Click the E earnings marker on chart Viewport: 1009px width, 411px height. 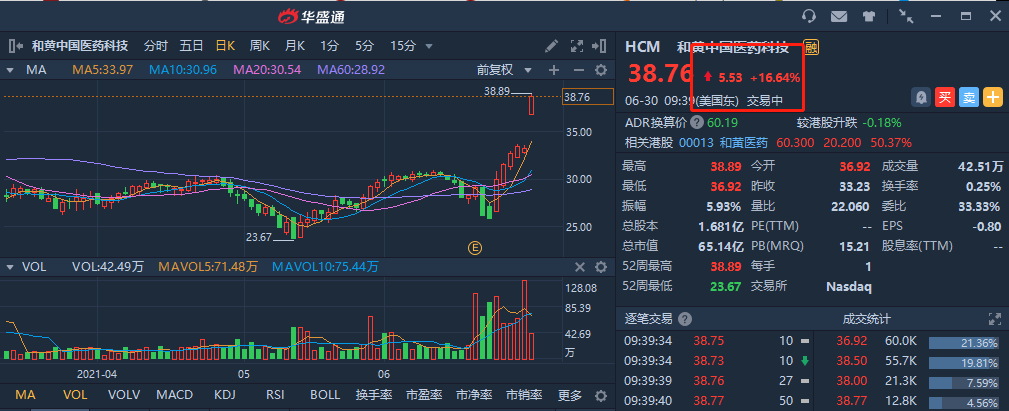[476, 248]
